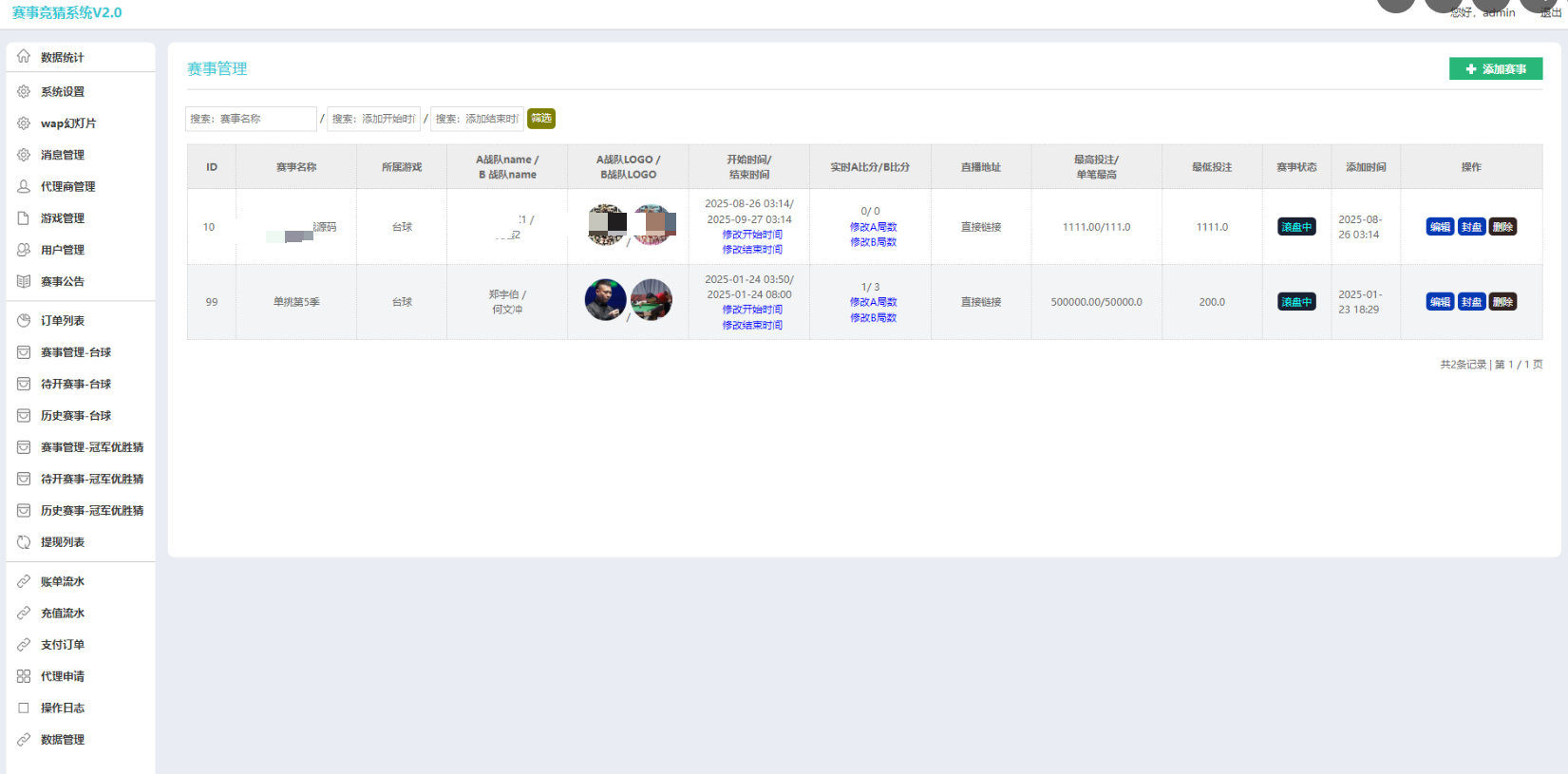Image resolution: width=1568 pixels, height=774 pixels.
Task: Open 历史赛事-冠军优胜猜 menu item
Action: 92,511
